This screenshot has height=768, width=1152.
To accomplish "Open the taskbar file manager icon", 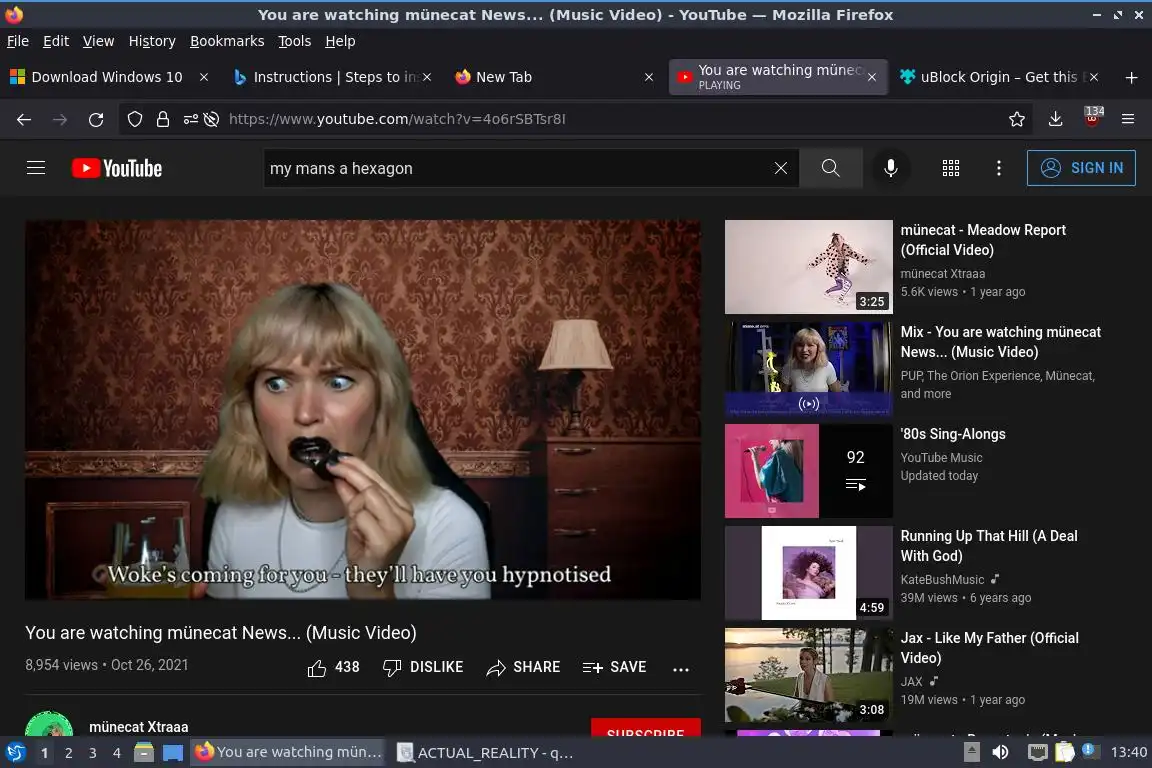I will click(x=144, y=753).
